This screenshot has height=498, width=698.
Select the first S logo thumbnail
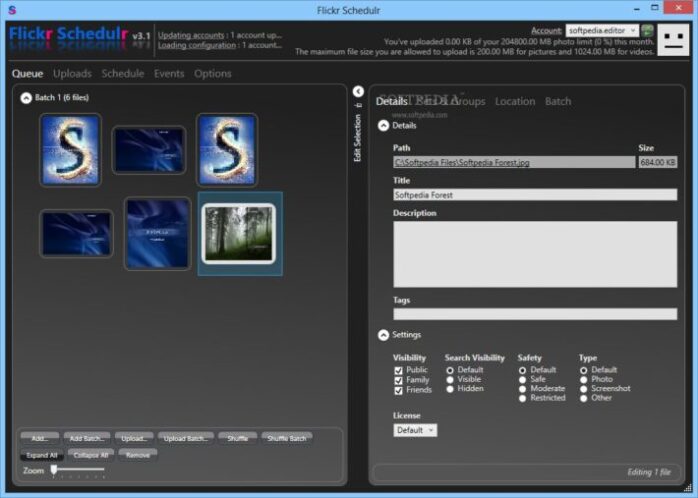click(70, 149)
